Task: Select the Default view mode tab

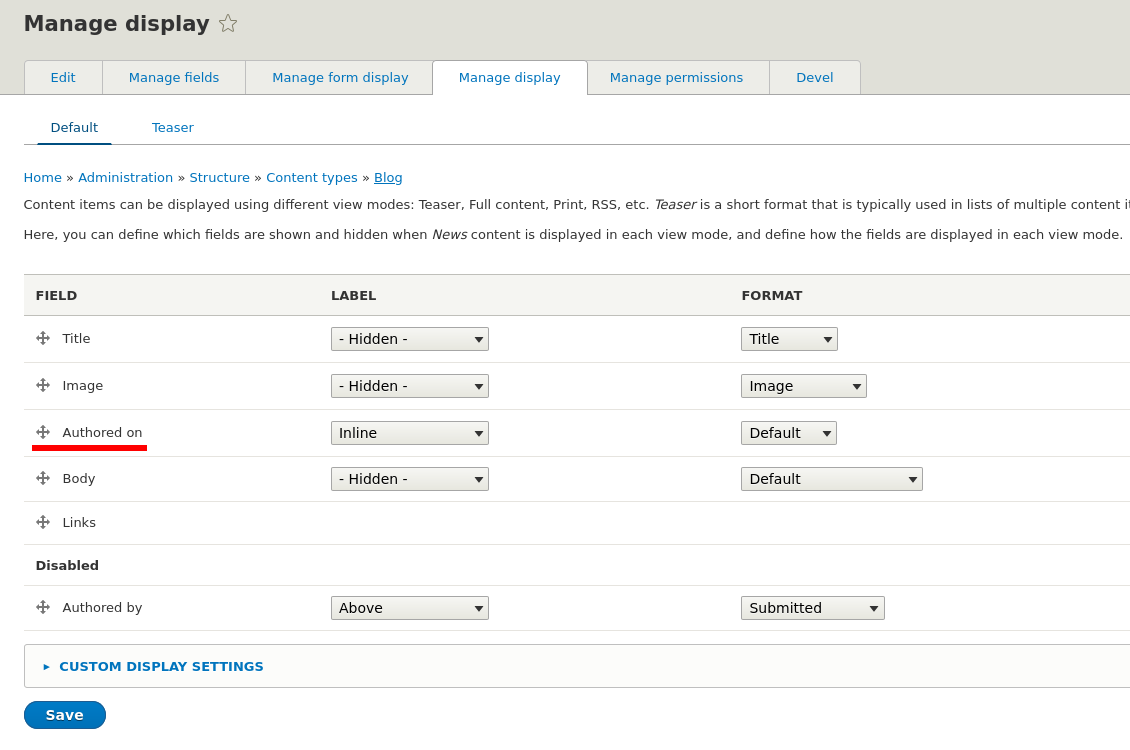Action: tap(74, 128)
